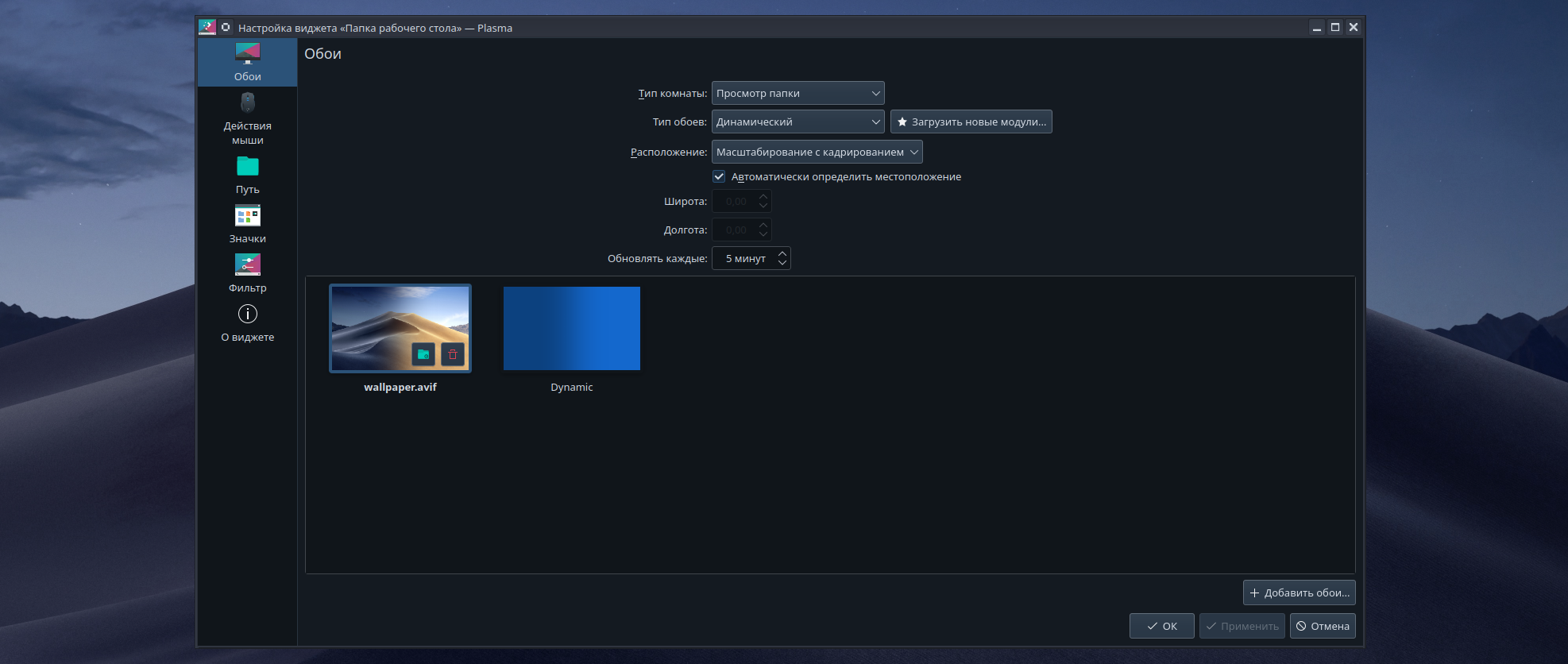Open the Значки icons section
The height and width of the screenshot is (664, 1568).
pos(247,224)
